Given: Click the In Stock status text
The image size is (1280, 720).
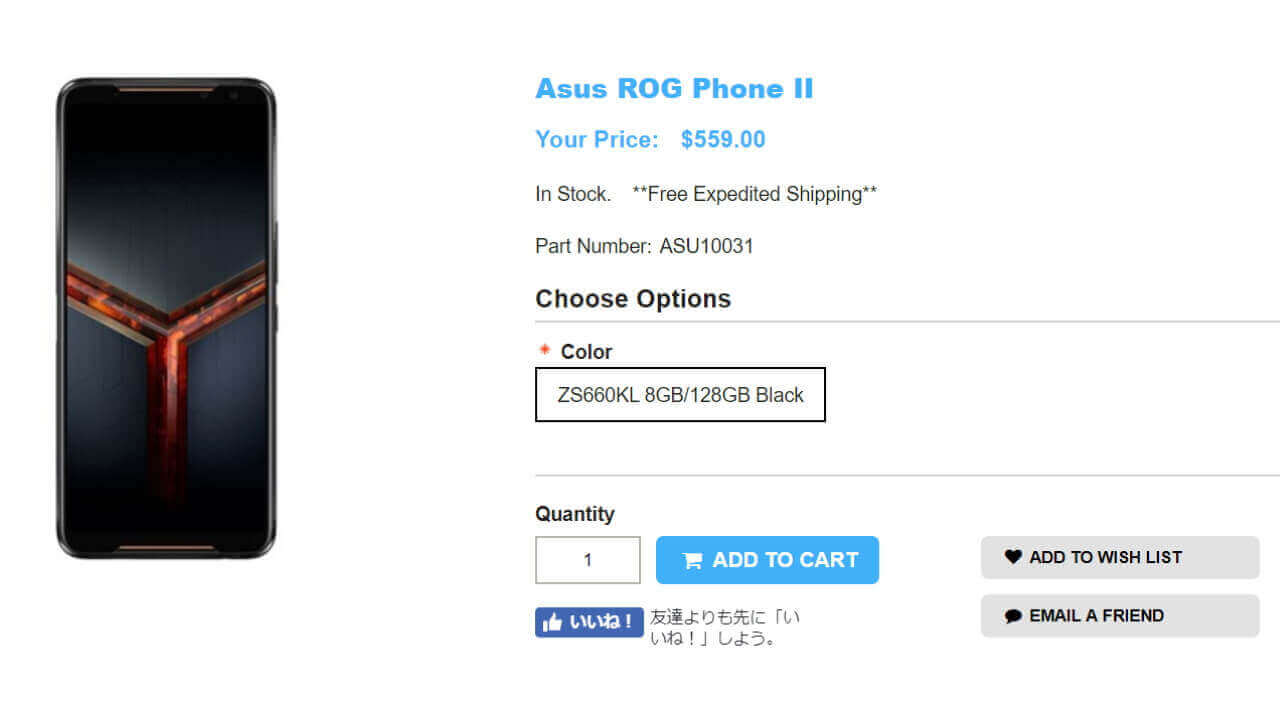Looking at the screenshot, I should click(x=573, y=194).
